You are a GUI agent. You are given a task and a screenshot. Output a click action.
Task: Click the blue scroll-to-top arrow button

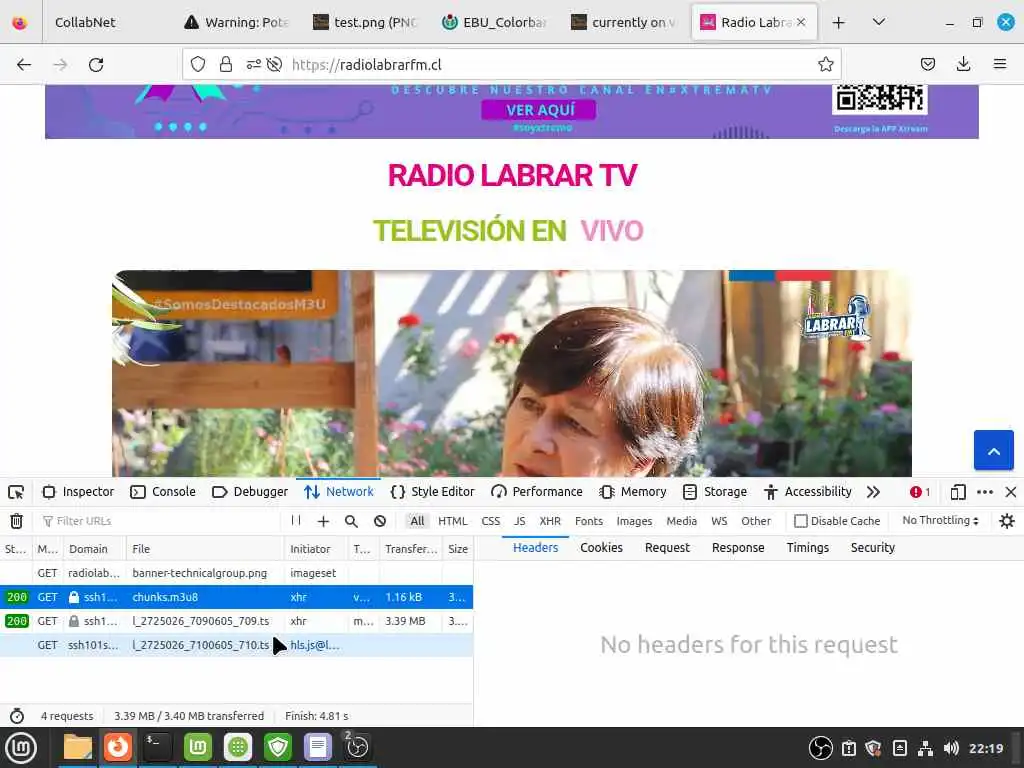(993, 451)
